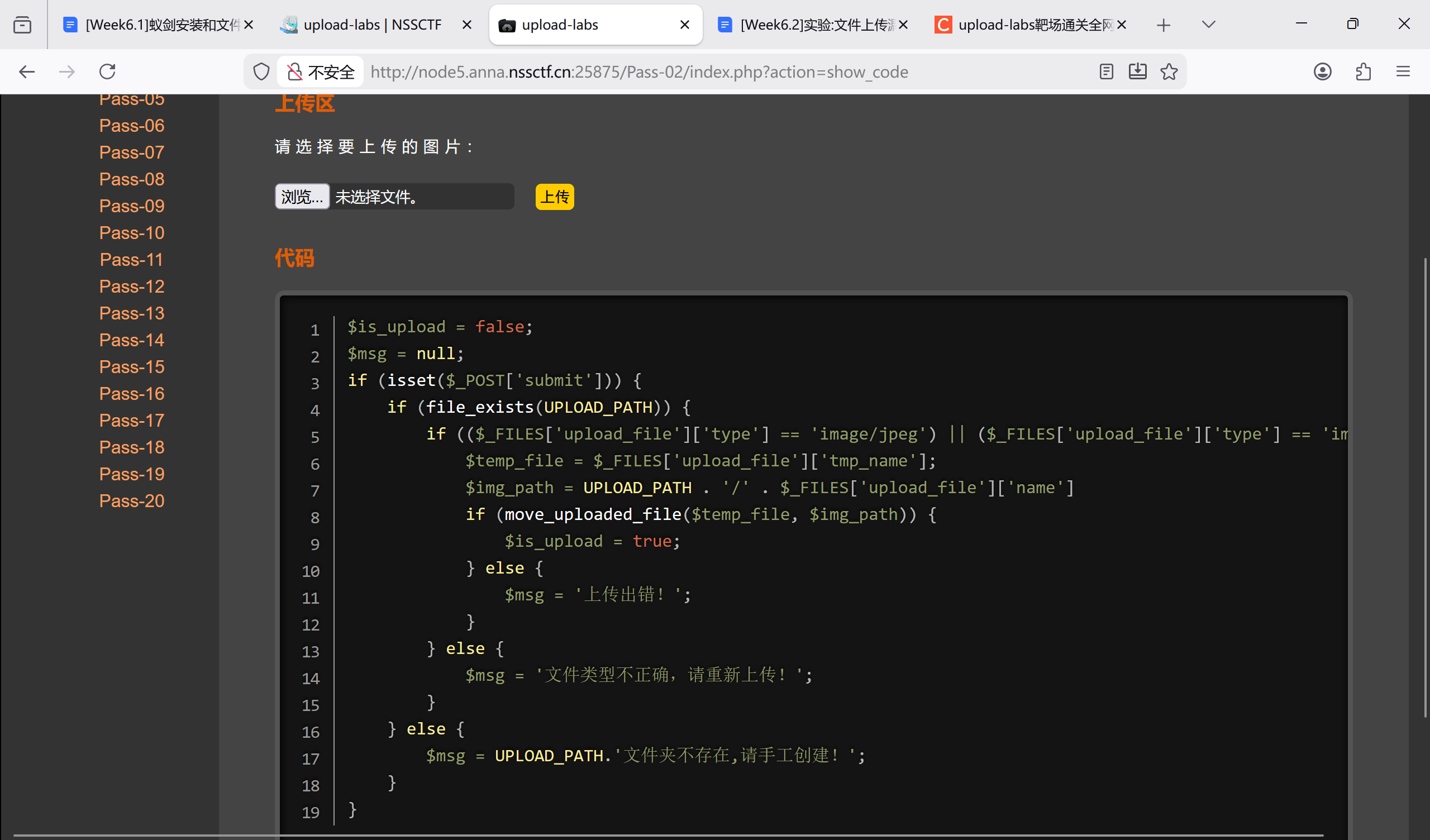
Task: Toggle reader view icon in address bar
Action: (x=1106, y=71)
